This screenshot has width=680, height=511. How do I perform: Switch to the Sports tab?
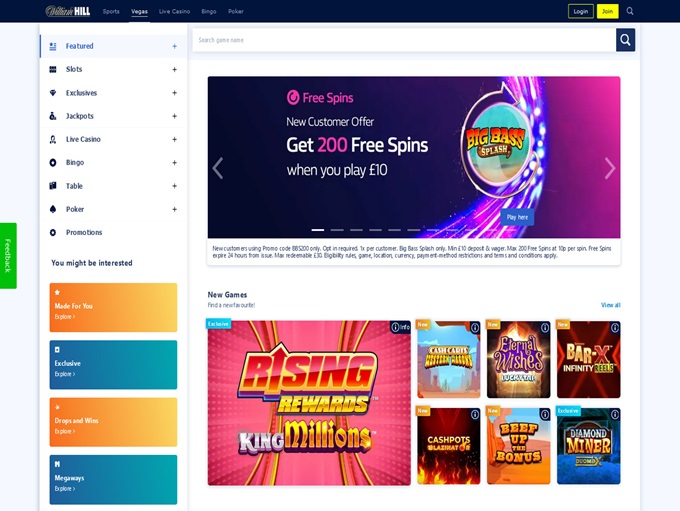[111, 11]
